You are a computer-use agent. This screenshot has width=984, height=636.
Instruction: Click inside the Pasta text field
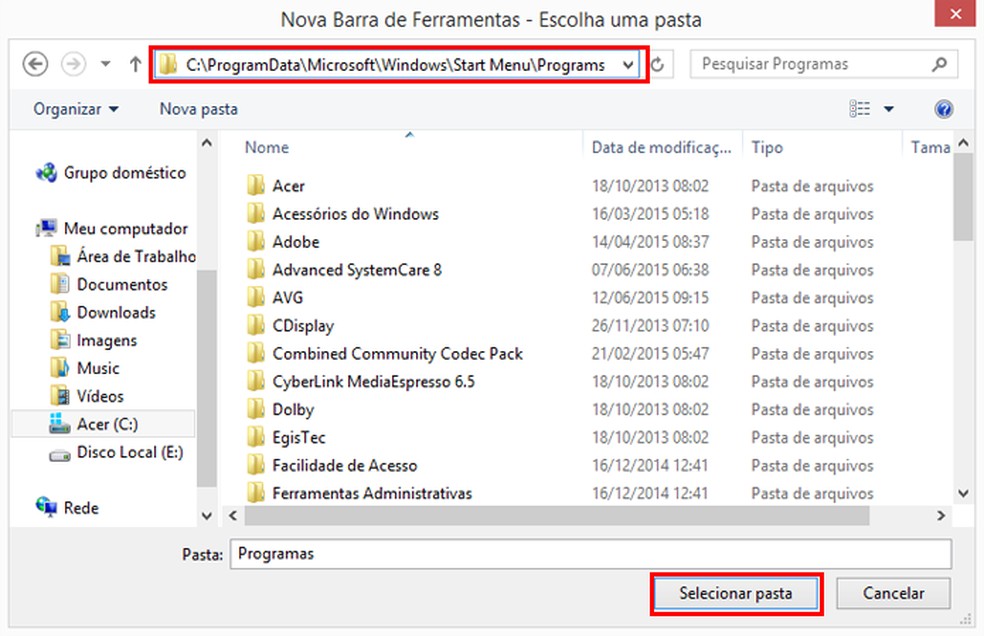500,554
